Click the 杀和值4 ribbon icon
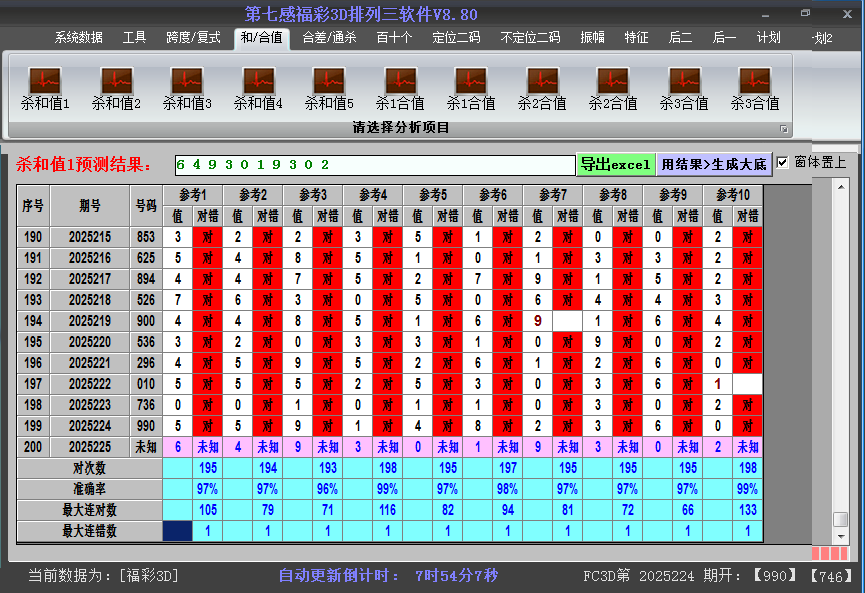Image resolution: width=865 pixels, height=593 pixels. coord(258,82)
